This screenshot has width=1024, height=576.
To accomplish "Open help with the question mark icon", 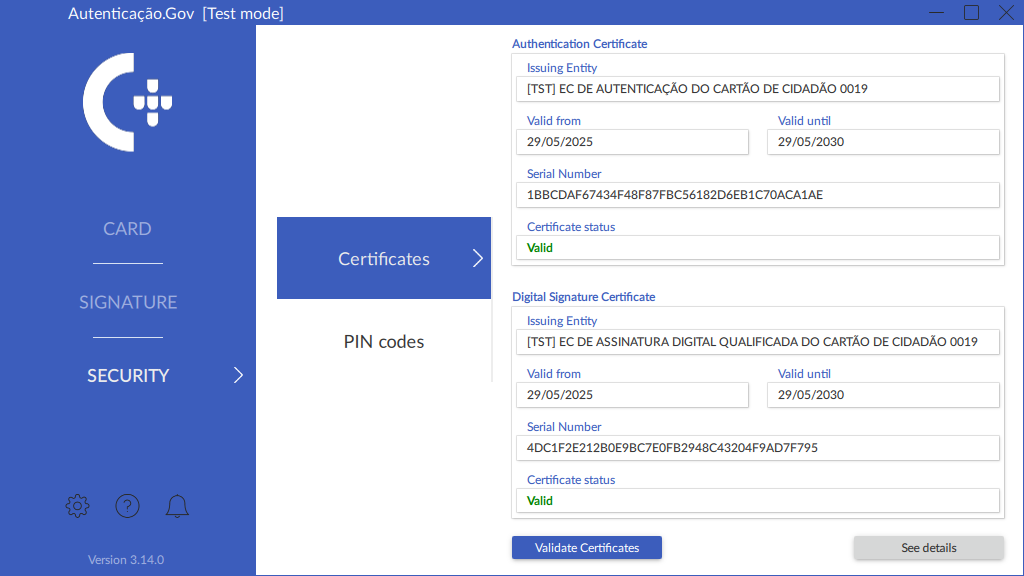I will [x=127, y=506].
